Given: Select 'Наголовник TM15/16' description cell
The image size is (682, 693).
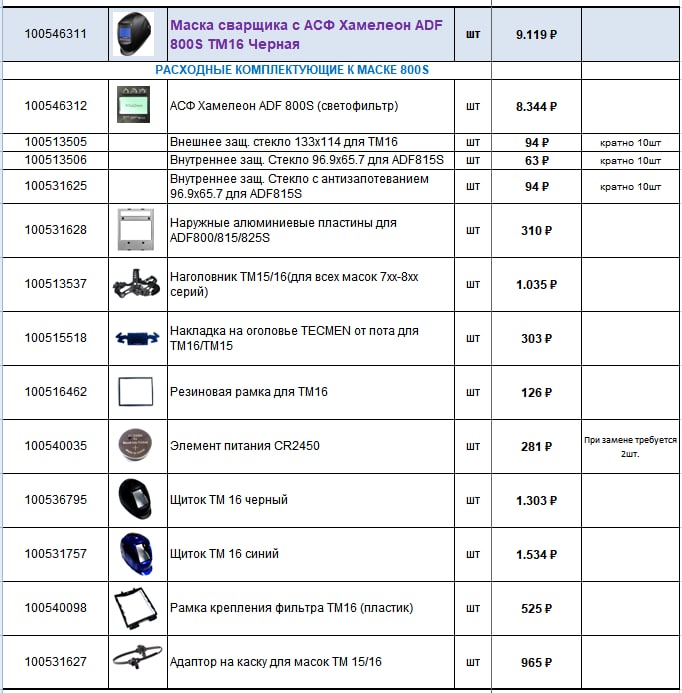Looking at the screenshot, I should 311,284.
